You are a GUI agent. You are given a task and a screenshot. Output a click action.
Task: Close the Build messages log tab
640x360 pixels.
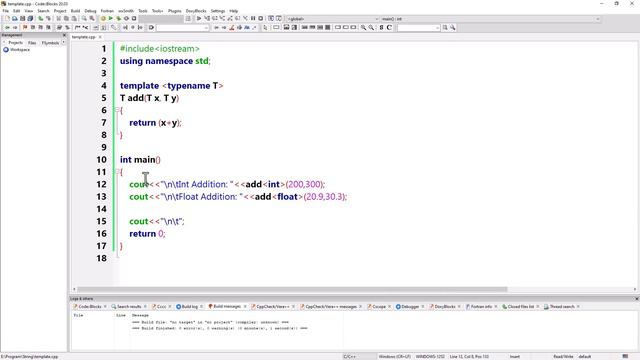[245, 307]
